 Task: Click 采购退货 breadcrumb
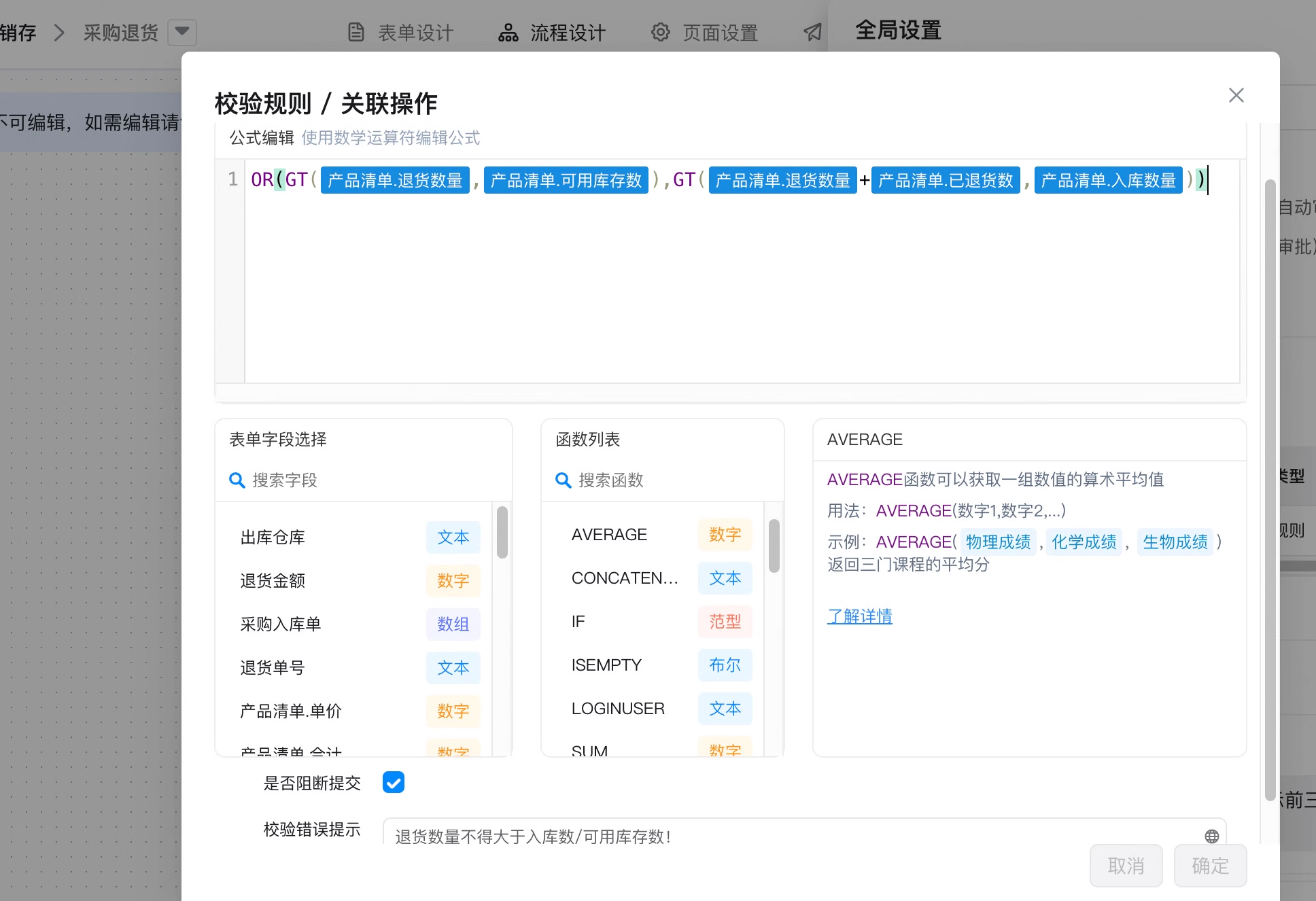coord(120,32)
